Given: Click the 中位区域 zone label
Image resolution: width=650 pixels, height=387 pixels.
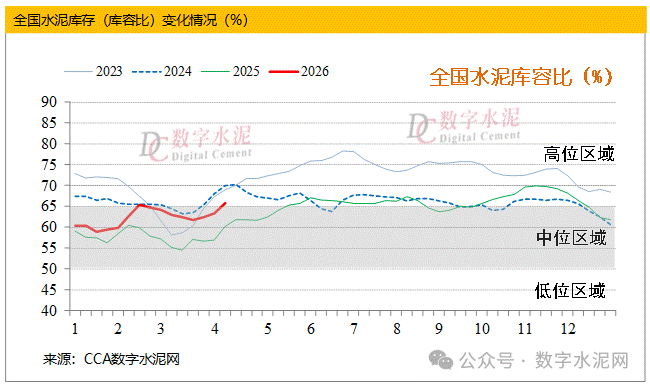Looking at the screenshot, I should (571, 238).
